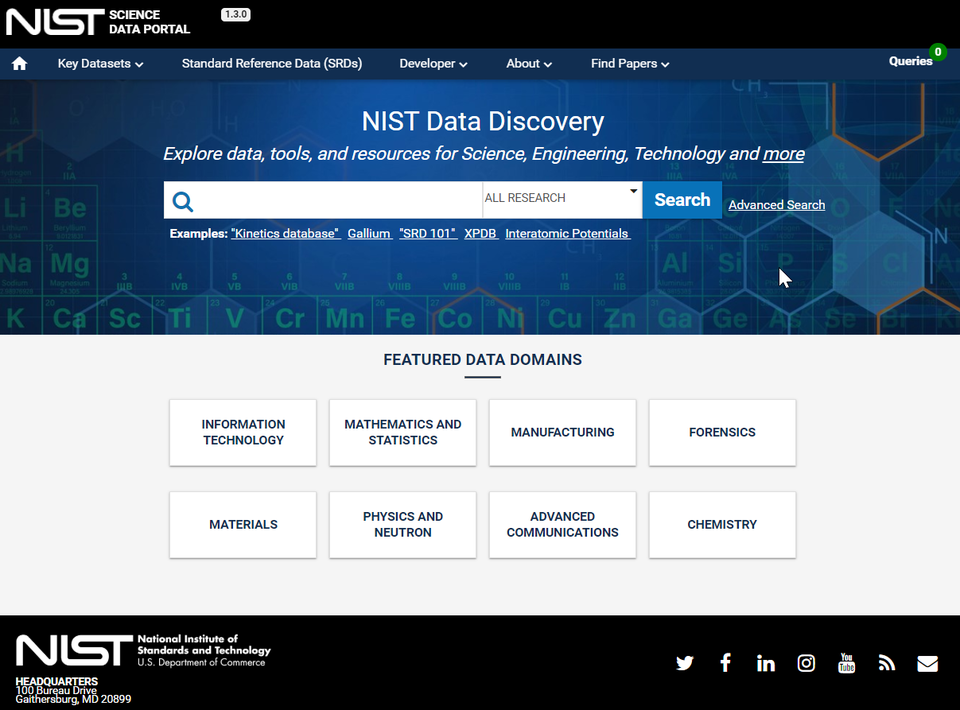Open the Materials domain card
The width and height of the screenshot is (960, 710).
click(x=243, y=525)
